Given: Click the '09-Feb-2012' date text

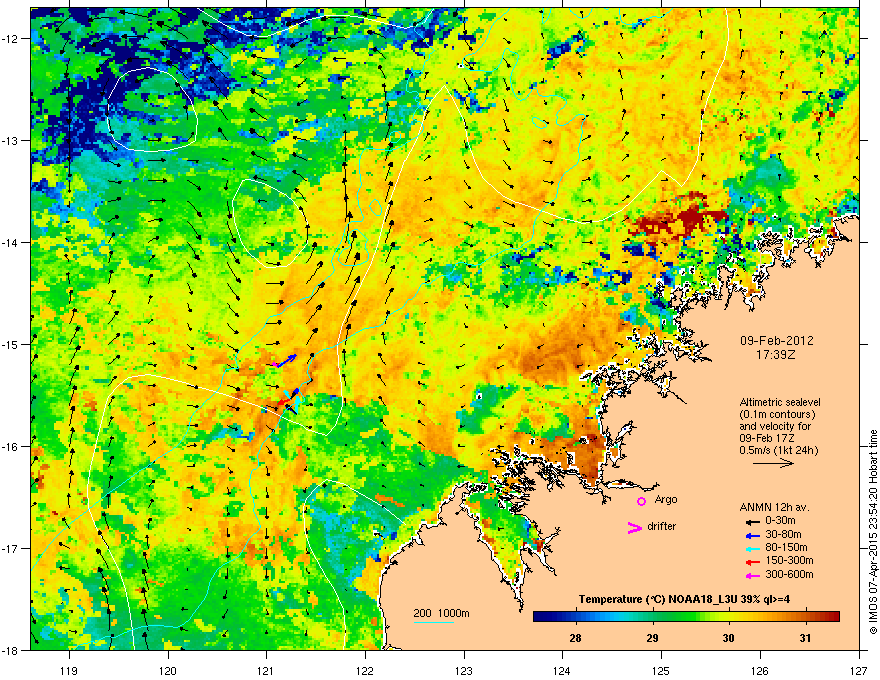Looking at the screenshot, I should pos(776,341).
